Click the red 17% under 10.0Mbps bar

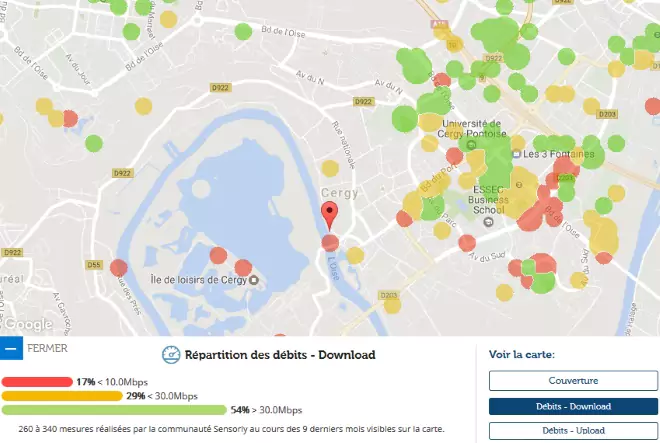click(x=38, y=382)
